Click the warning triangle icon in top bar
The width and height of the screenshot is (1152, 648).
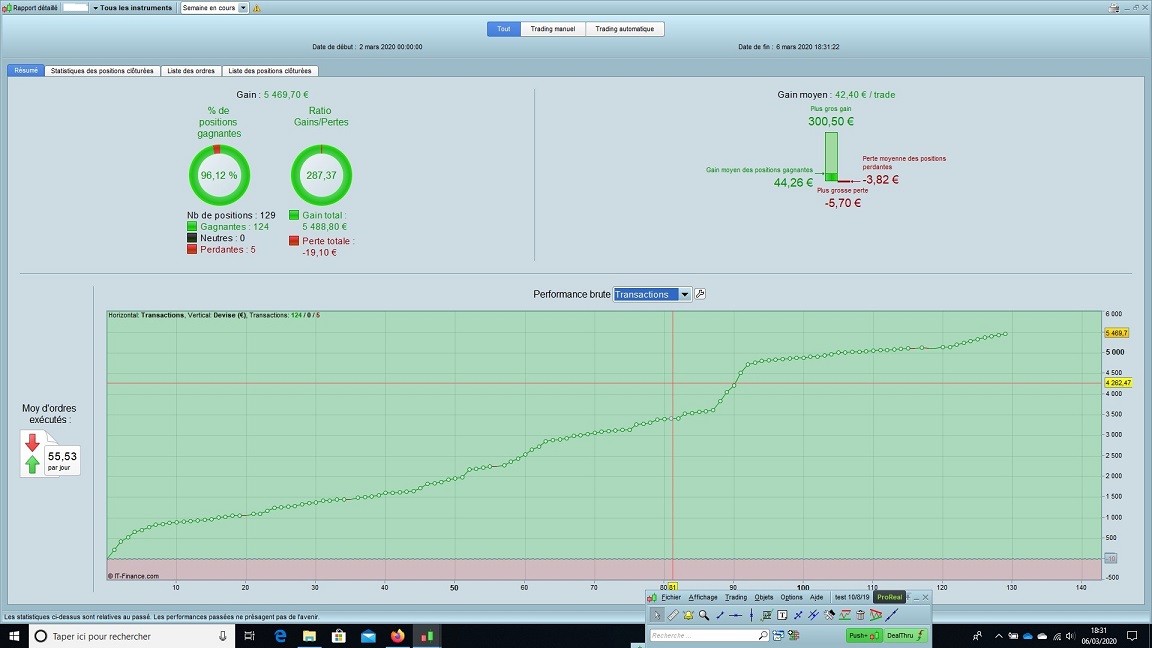point(256,8)
